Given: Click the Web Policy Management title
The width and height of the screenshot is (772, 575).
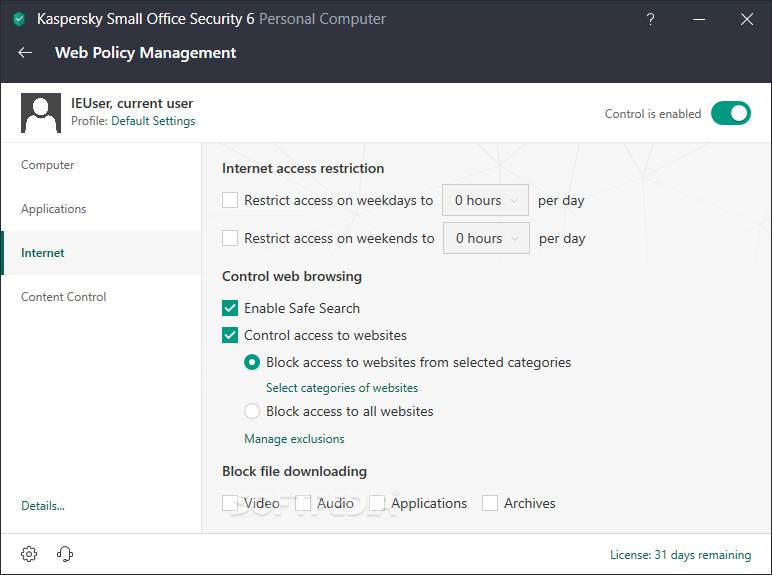Looking at the screenshot, I should coord(146,53).
